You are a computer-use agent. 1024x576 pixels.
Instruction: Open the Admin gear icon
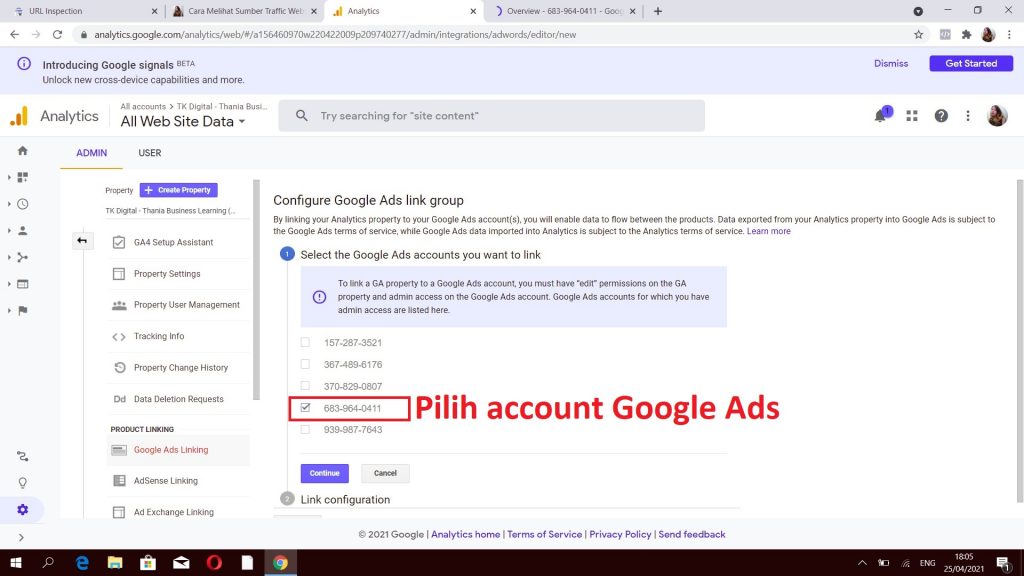pos(23,509)
